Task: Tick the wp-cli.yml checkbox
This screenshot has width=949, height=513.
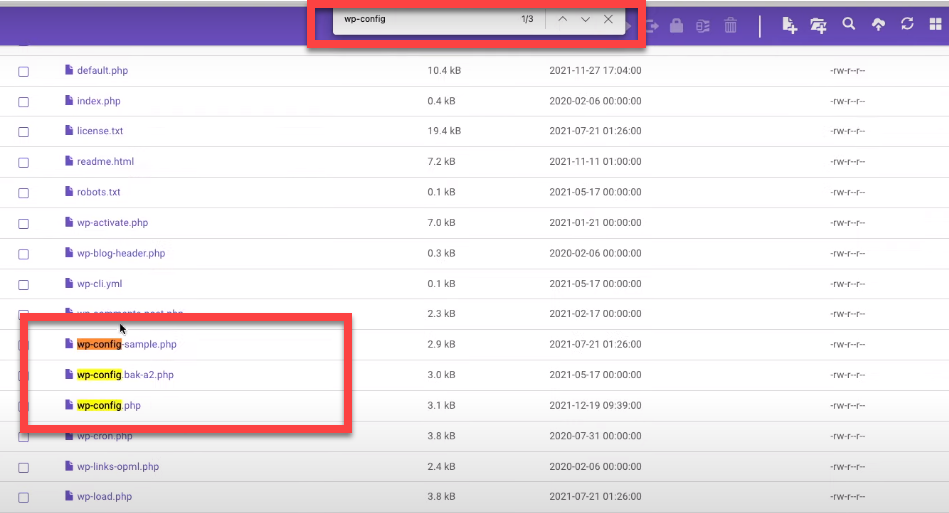Action: click(24, 284)
